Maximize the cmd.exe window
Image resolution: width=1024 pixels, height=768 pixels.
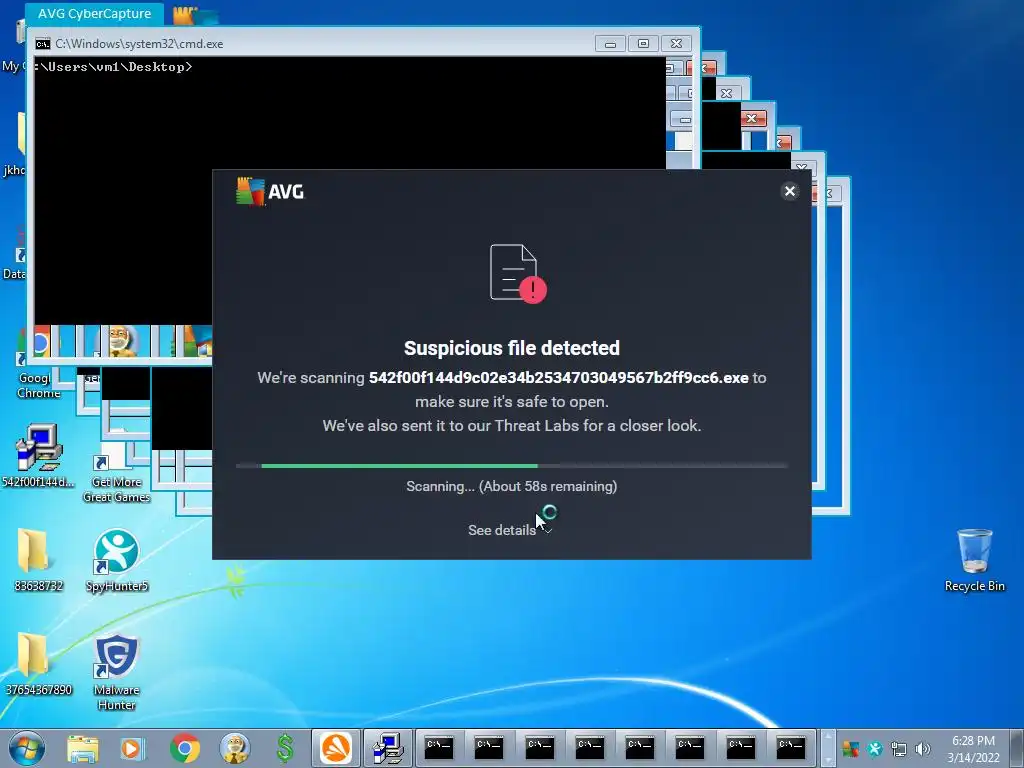point(643,44)
